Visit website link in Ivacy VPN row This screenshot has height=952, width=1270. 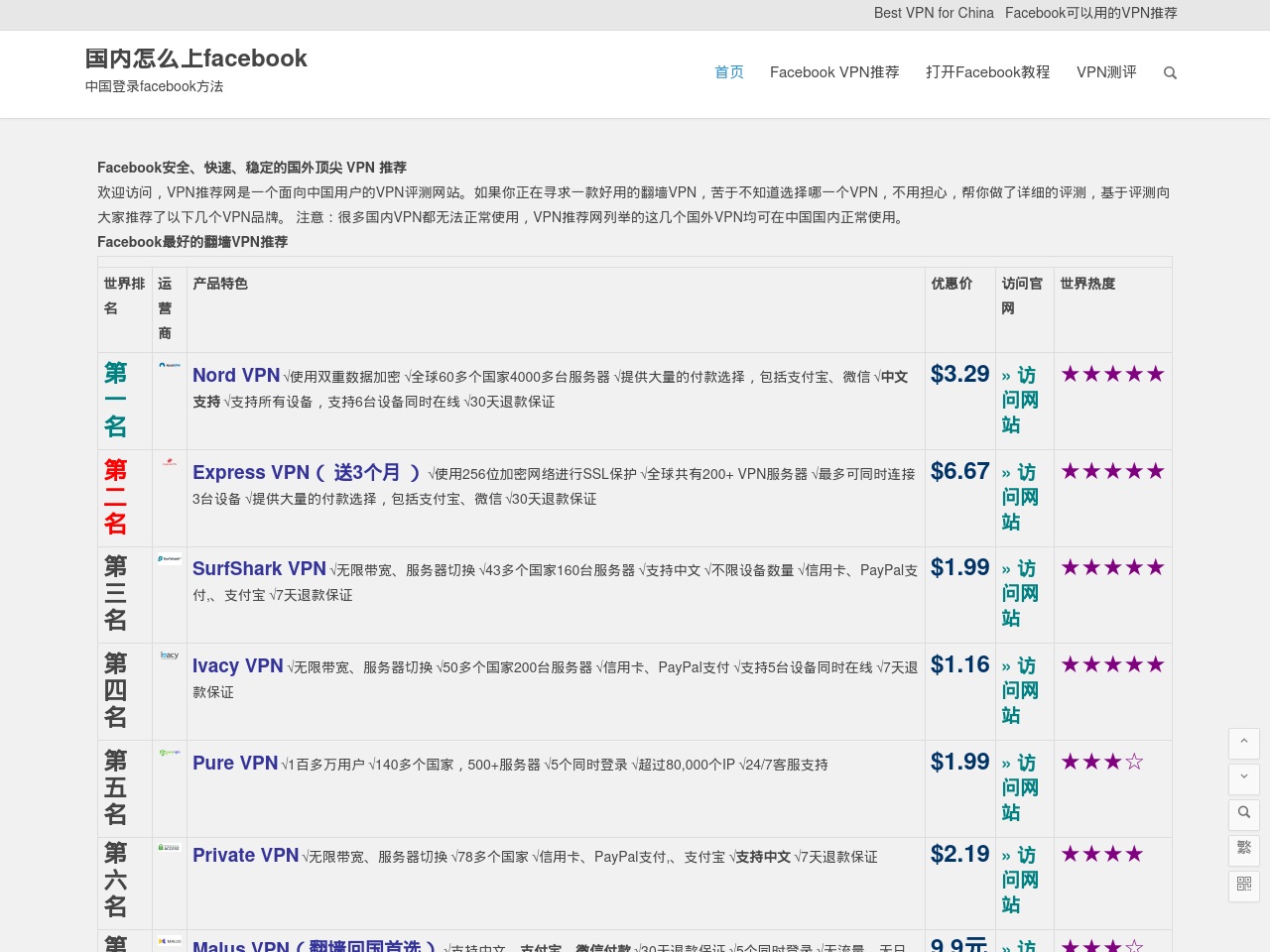pos(1020,690)
